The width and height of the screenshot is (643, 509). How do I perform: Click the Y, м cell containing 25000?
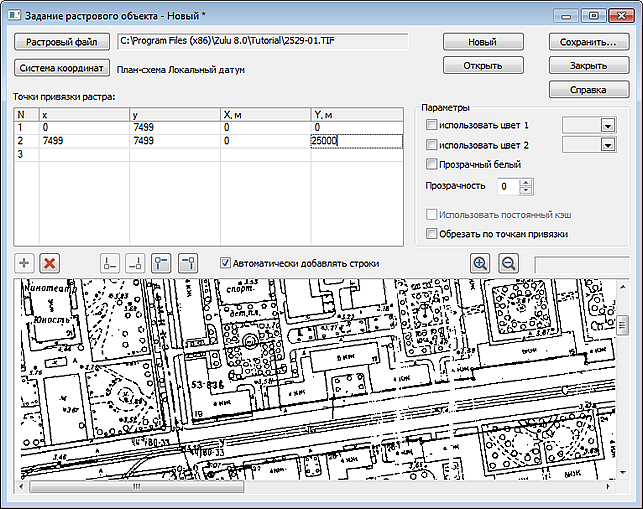(356, 141)
